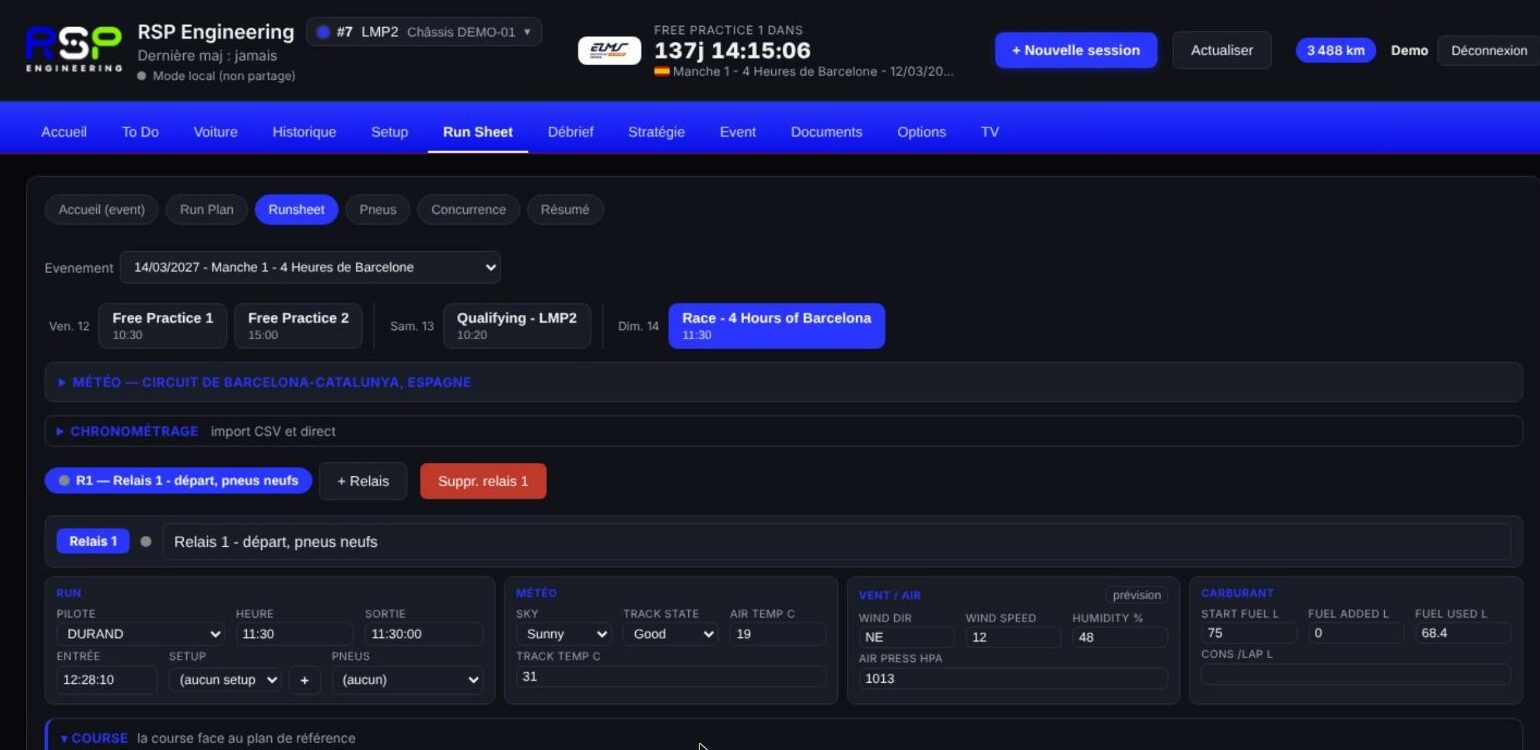Switch to the Résumé tab
The image size is (1540, 750).
[565, 209]
